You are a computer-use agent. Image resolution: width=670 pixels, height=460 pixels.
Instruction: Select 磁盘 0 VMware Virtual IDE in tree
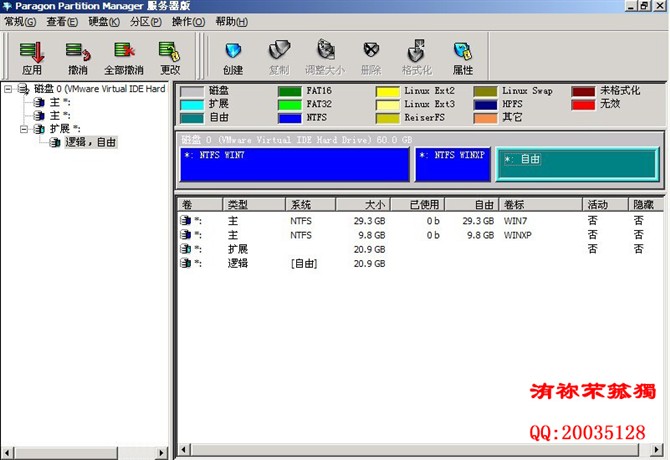click(x=99, y=89)
